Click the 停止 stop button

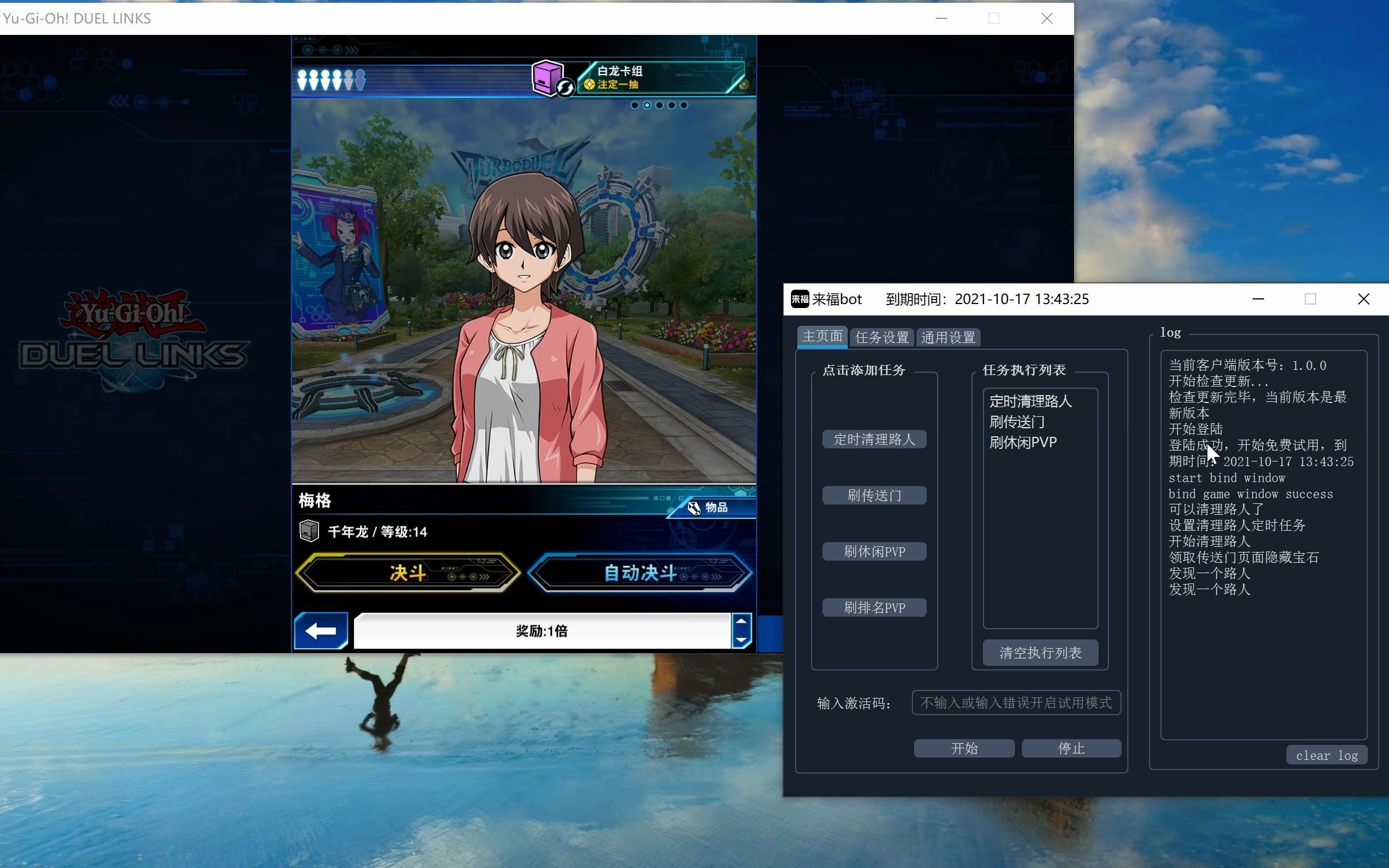tap(1071, 748)
